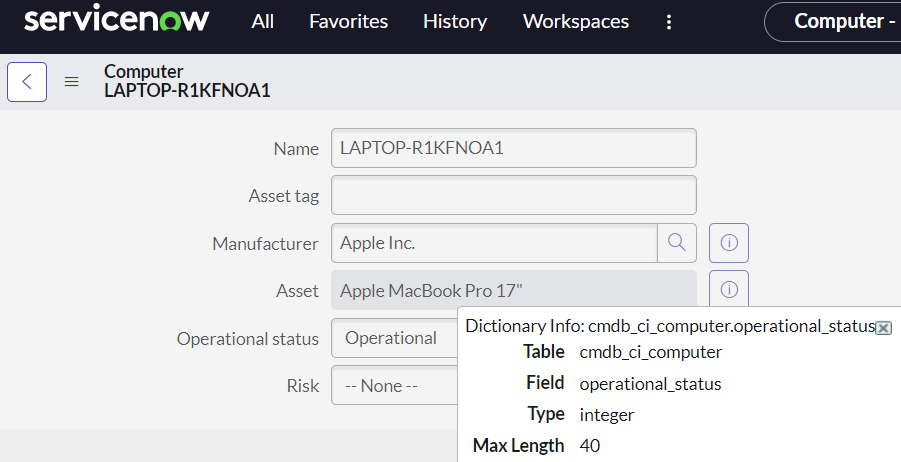The height and width of the screenshot is (462, 901).
Task: Click the Asset tag label
Action: (284, 196)
